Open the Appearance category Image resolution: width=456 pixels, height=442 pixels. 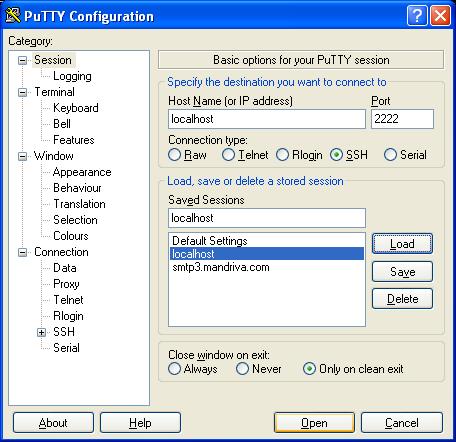coord(82,172)
